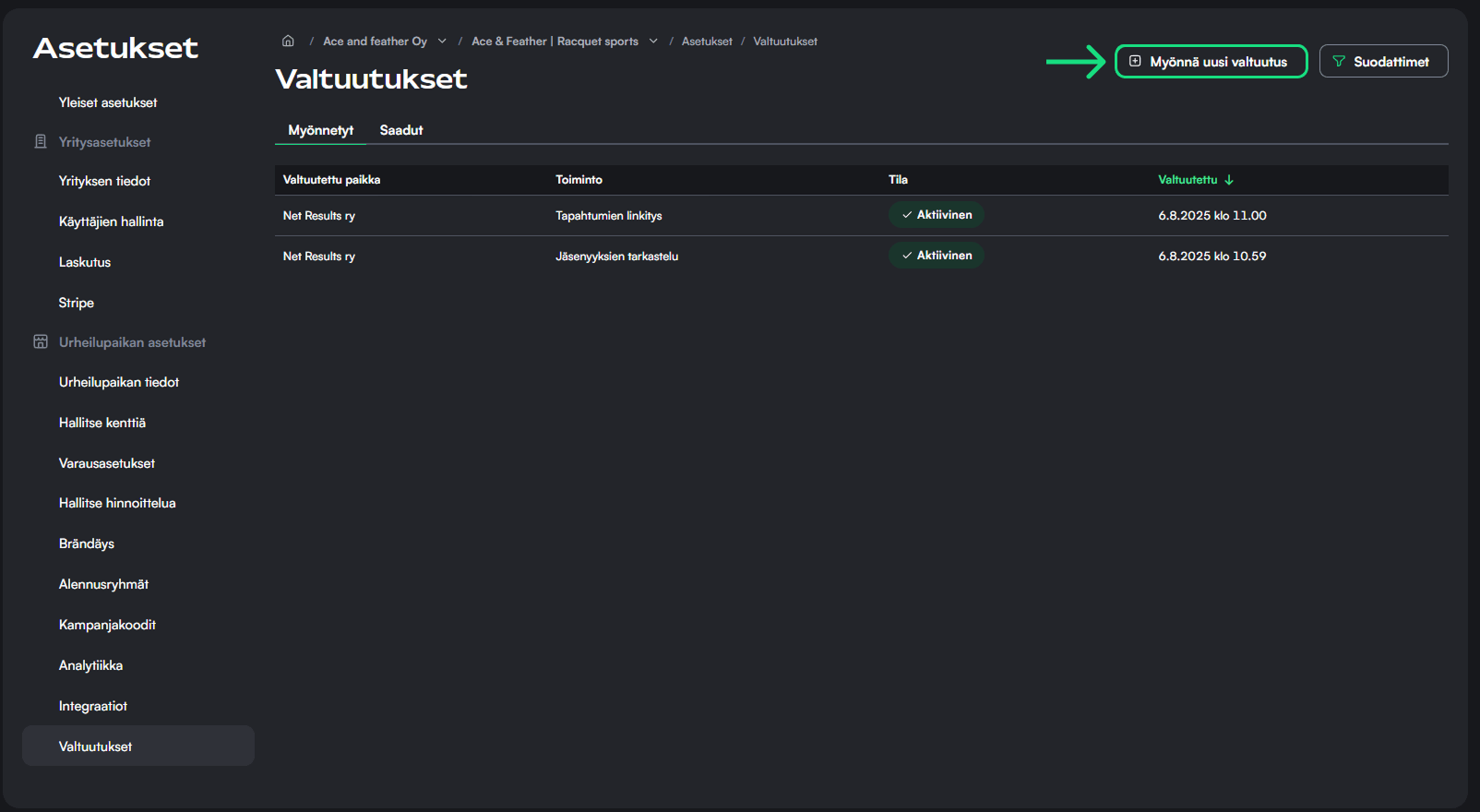
Task: Click the venue icon beside Urheilupaikan asetukset
Action: 41,341
